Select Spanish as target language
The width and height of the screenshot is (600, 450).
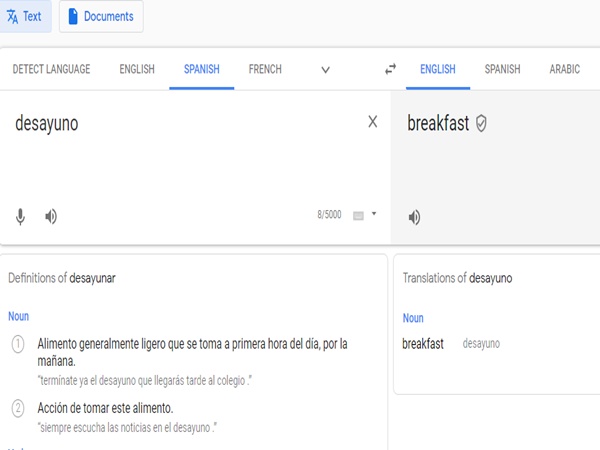click(x=502, y=69)
